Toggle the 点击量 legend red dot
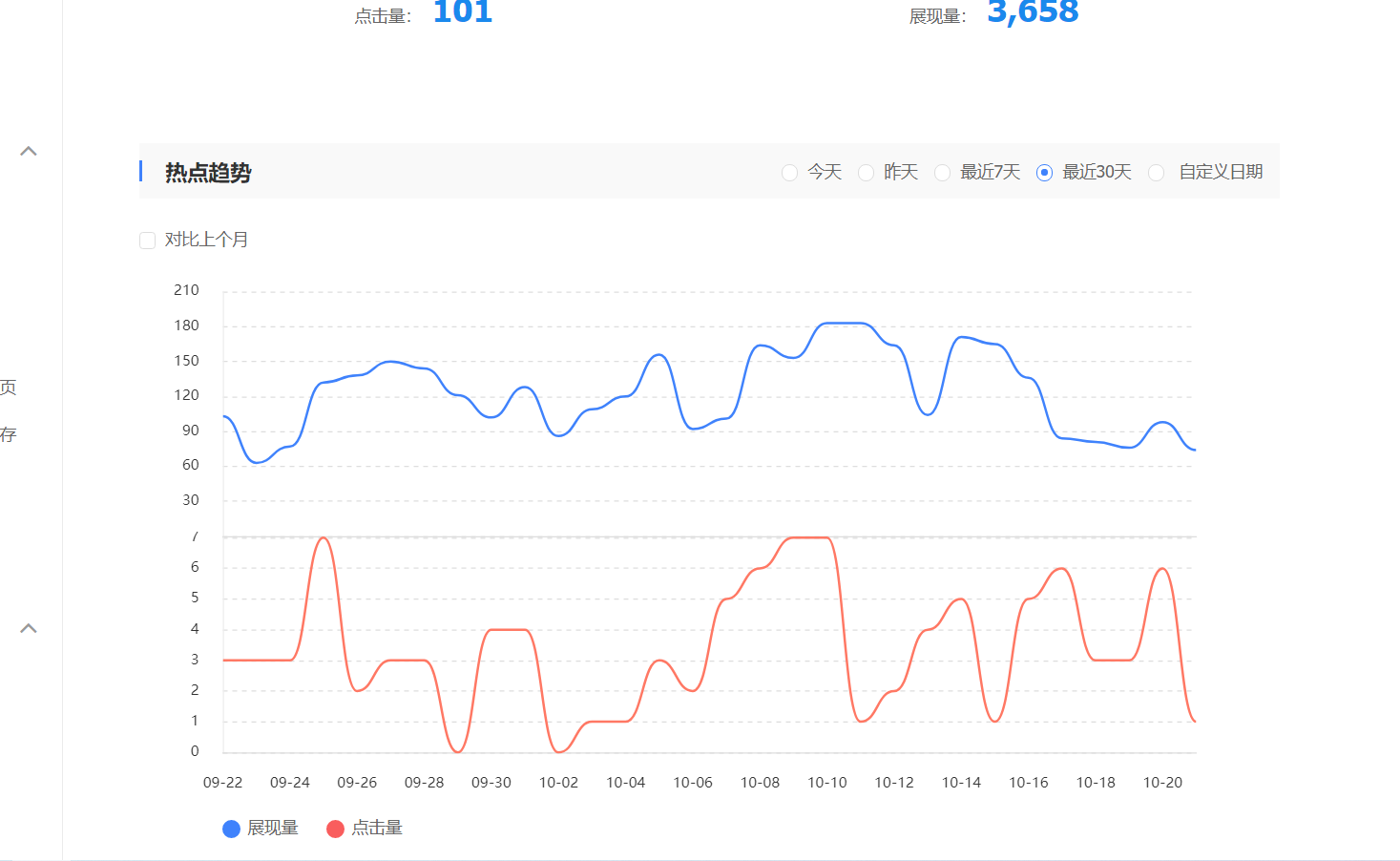 [335, 829]
